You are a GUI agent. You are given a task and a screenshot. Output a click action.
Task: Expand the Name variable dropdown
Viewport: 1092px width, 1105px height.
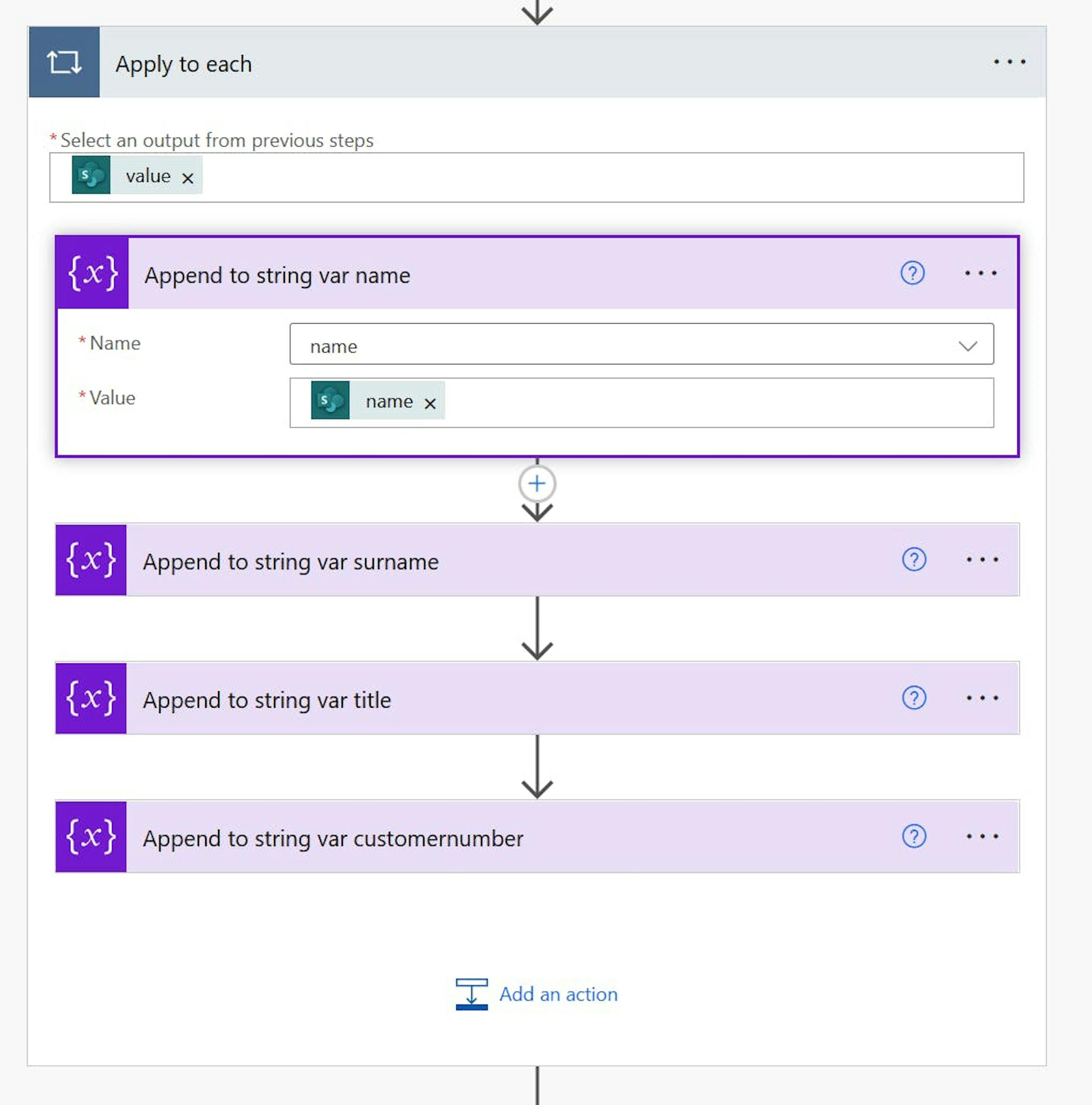[641, 344]
